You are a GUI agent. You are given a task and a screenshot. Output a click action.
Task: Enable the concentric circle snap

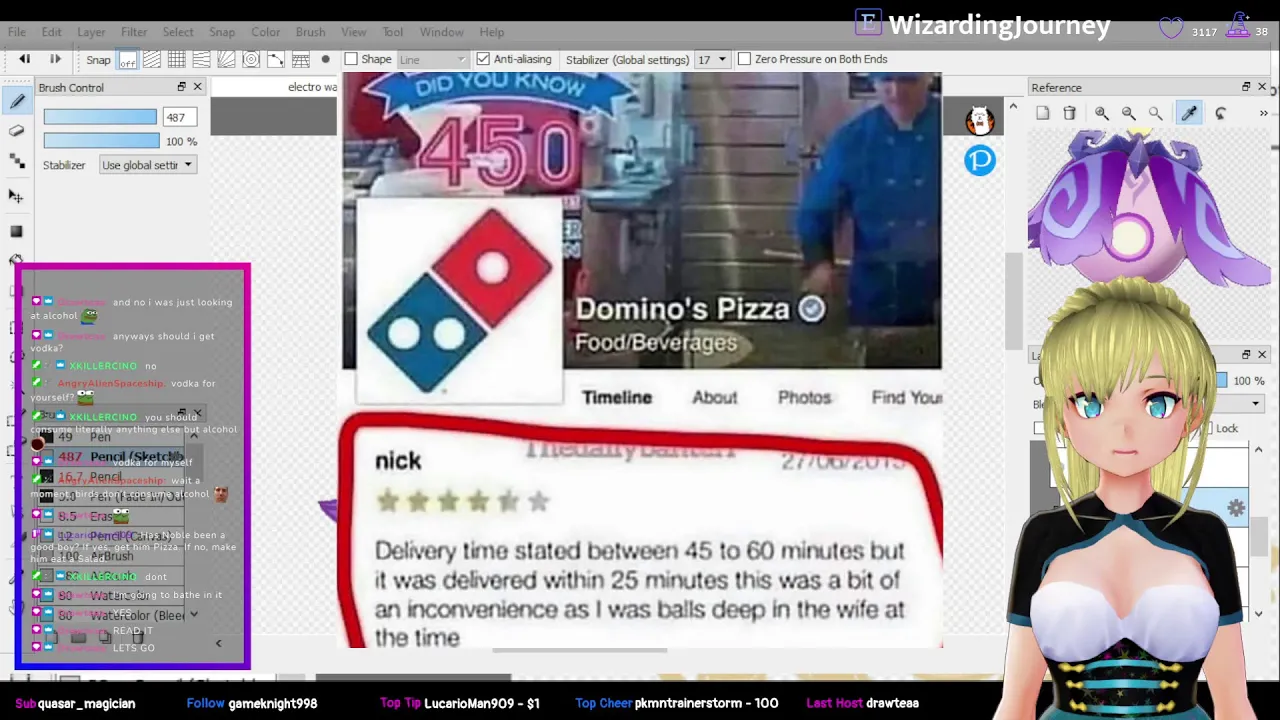(x=251, y=60)
